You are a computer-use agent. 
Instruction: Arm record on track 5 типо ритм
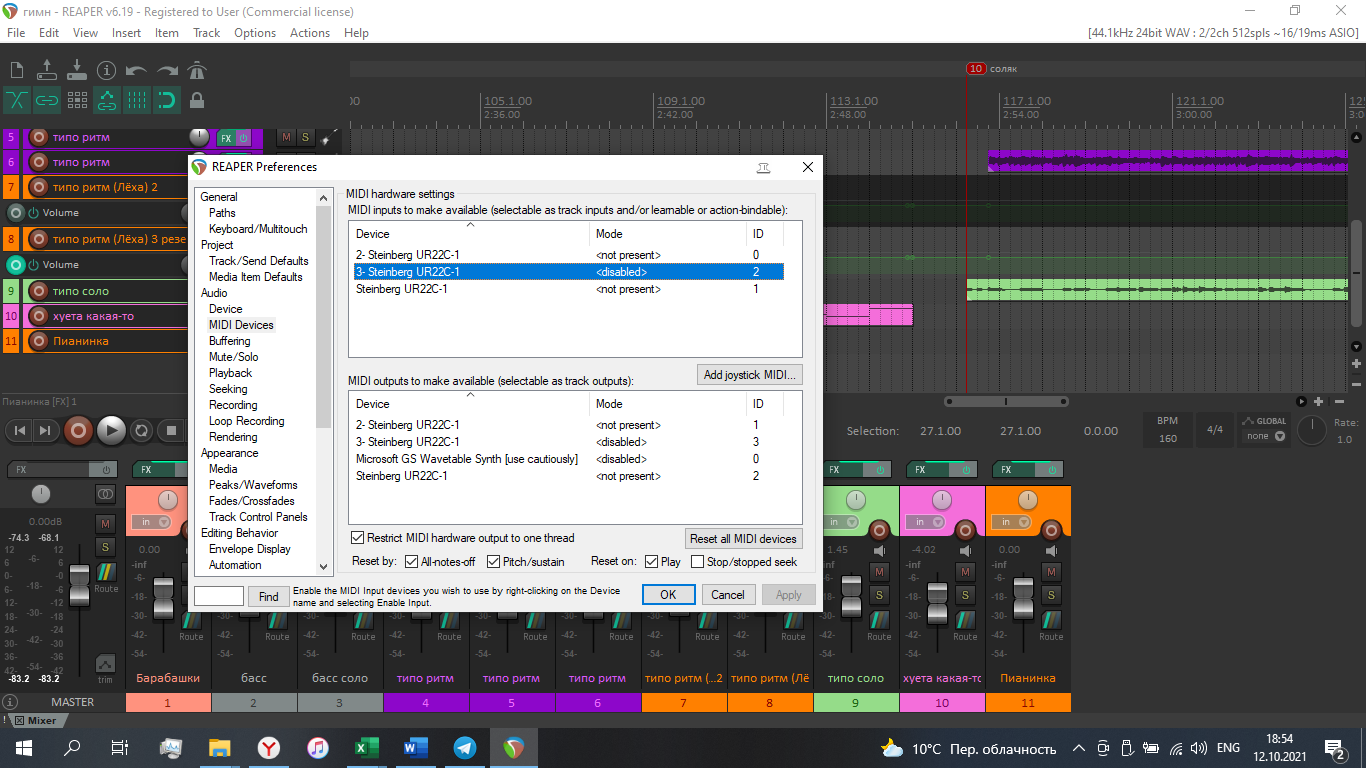pyautogui.click(x=39, y=137)
